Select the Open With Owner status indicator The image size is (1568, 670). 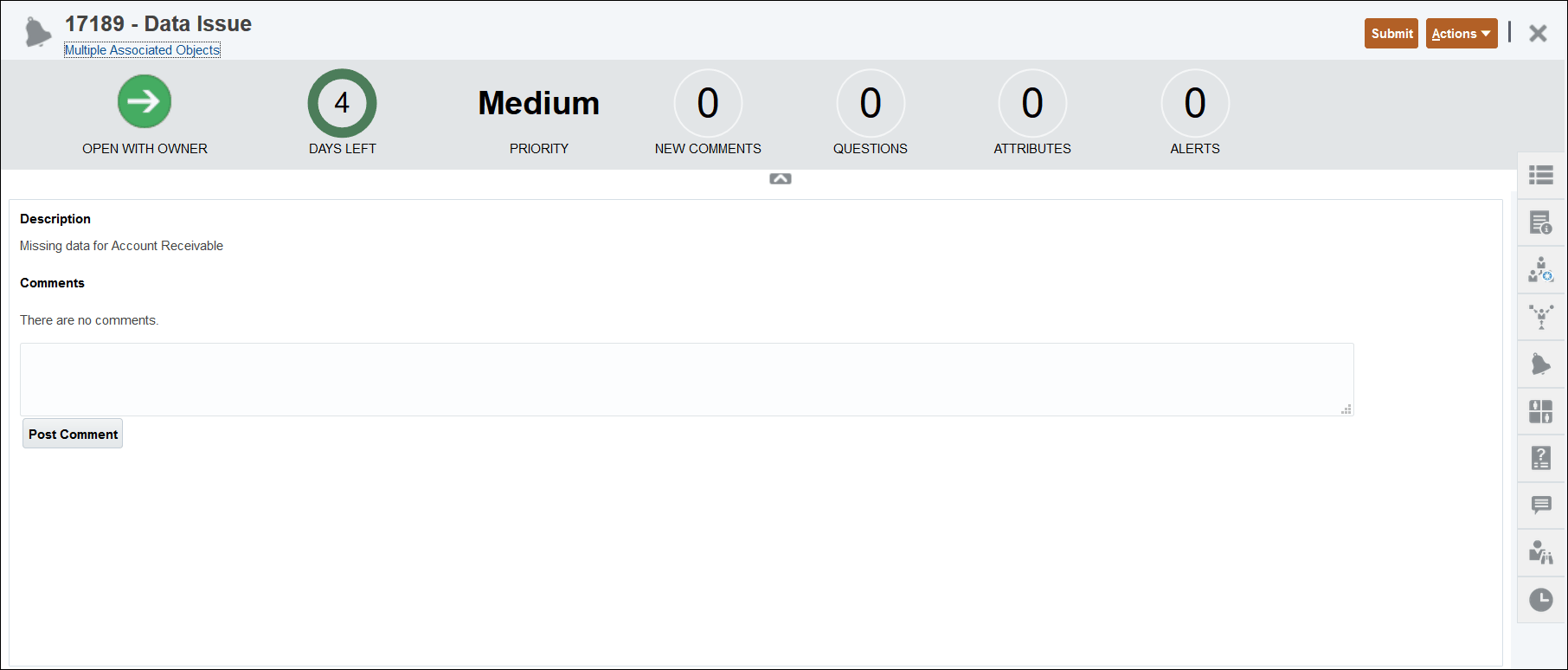pos(144,101)
